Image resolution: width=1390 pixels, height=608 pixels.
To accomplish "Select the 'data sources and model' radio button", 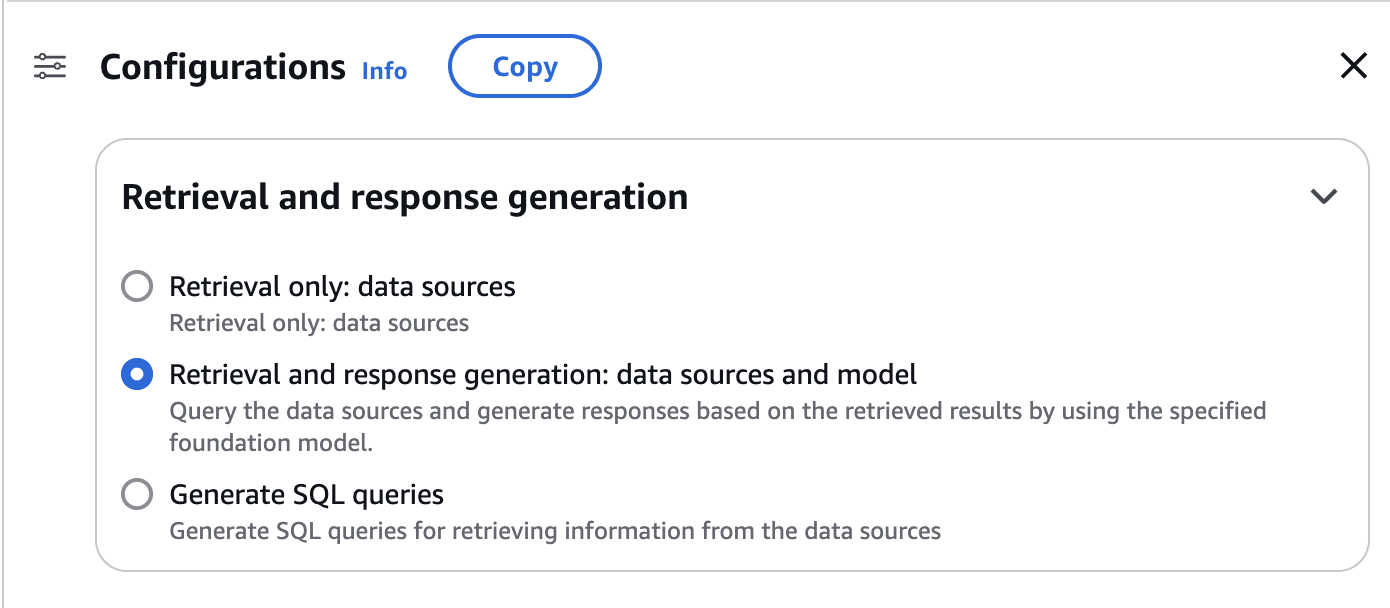I will [x=137, y=375].
